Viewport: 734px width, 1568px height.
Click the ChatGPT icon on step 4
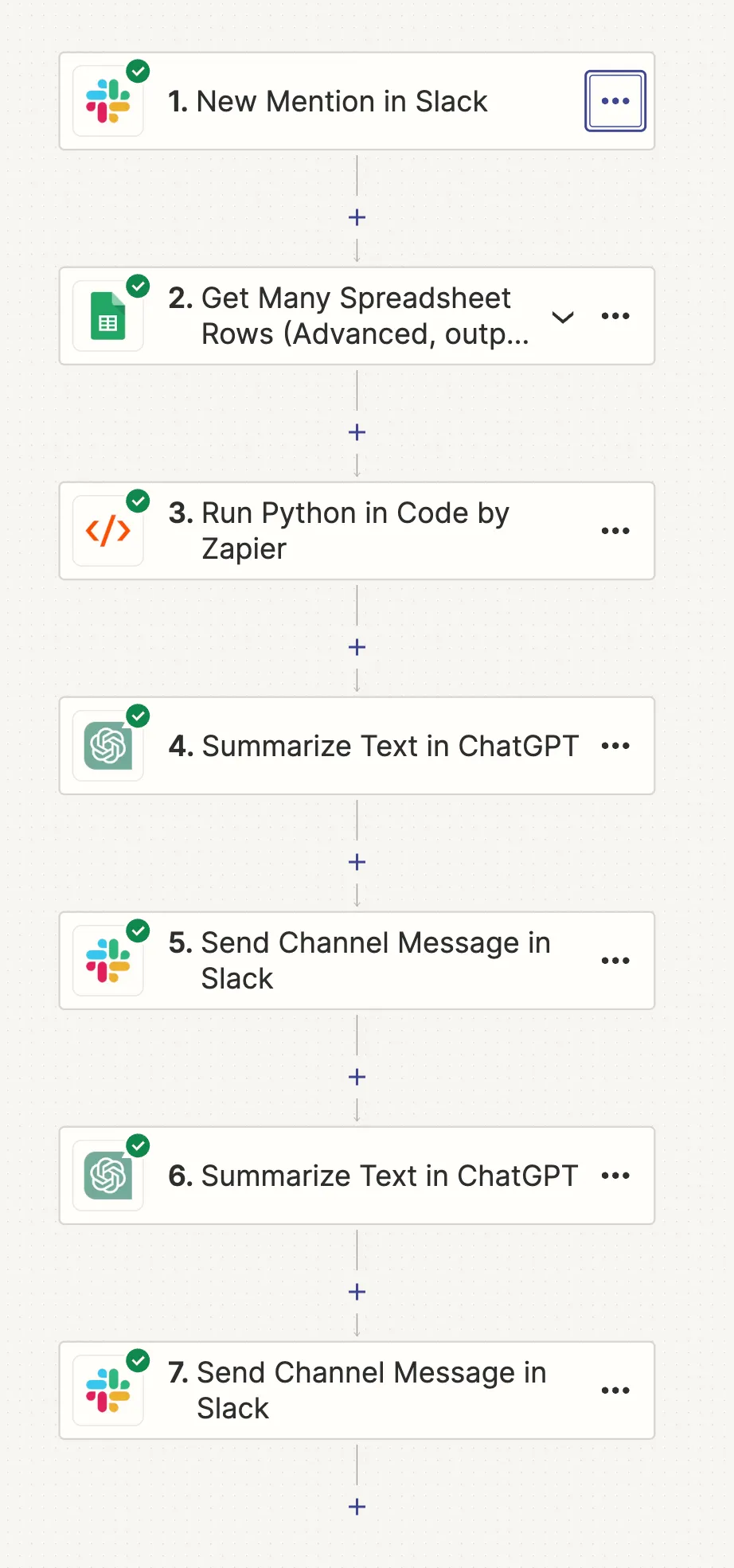point(108,746)
